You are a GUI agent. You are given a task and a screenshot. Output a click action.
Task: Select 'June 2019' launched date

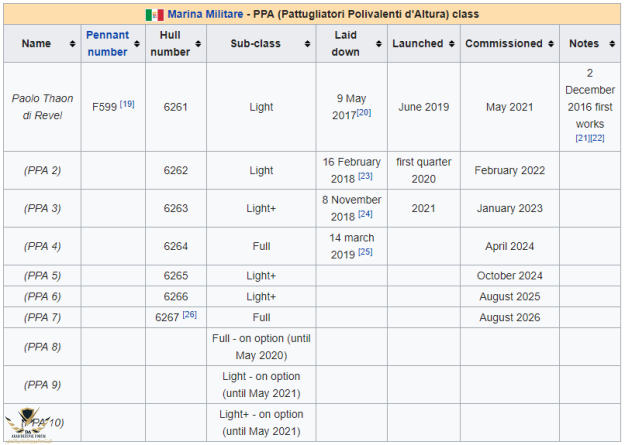tap(424, 107)
